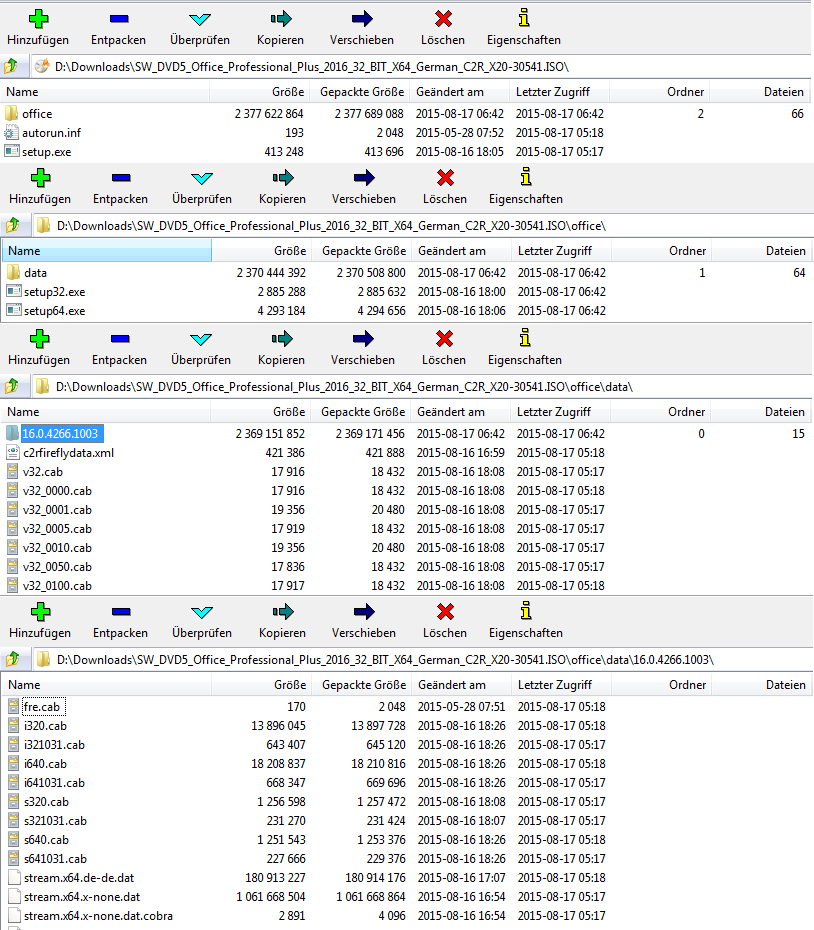Click Hinzufügen in the ISO root pane toolbar
814x930 pixels.
tap(38, 28)
